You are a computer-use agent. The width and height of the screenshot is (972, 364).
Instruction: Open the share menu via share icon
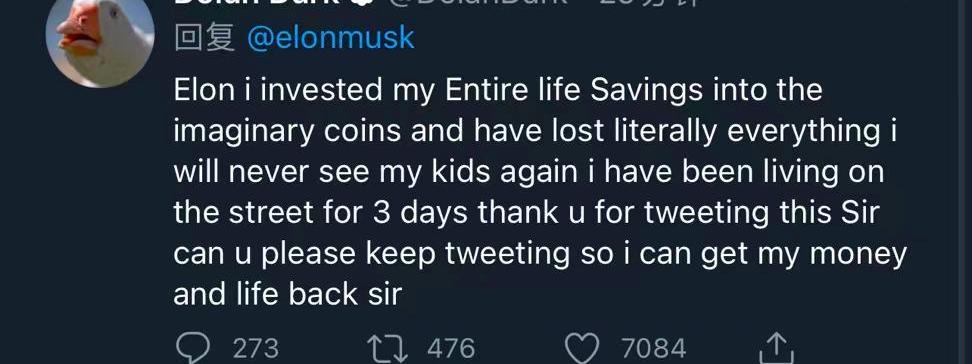[x=776, y=348]
